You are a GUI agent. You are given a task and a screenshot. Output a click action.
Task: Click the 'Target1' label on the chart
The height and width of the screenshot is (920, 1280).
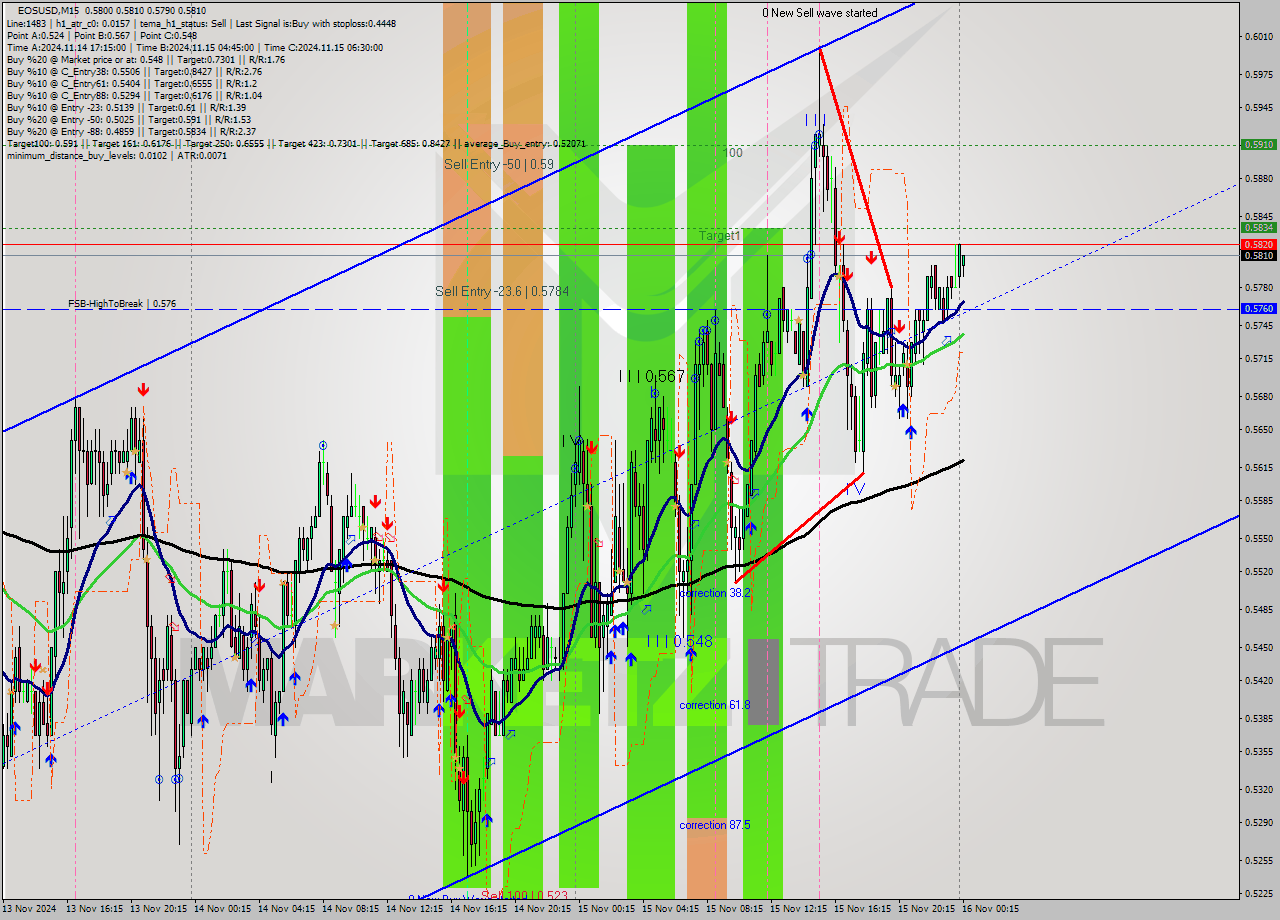click(x=720, y=236)
